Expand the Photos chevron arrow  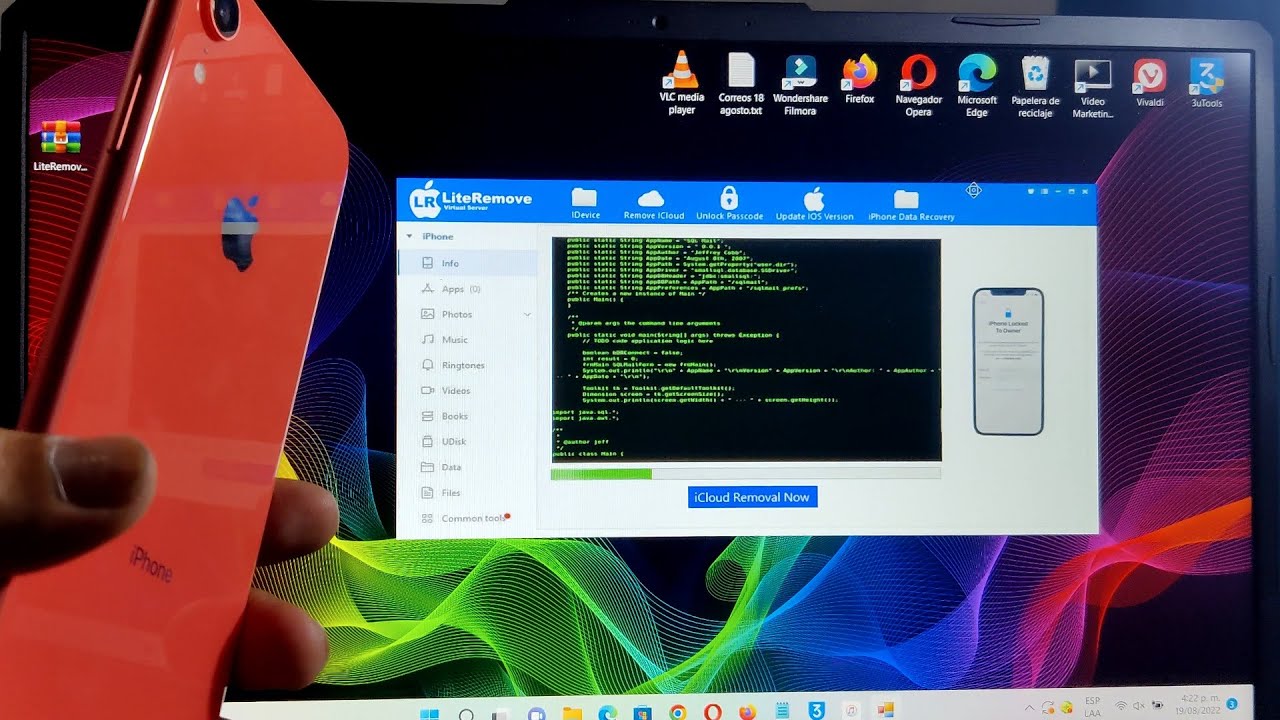click(527, 315)
